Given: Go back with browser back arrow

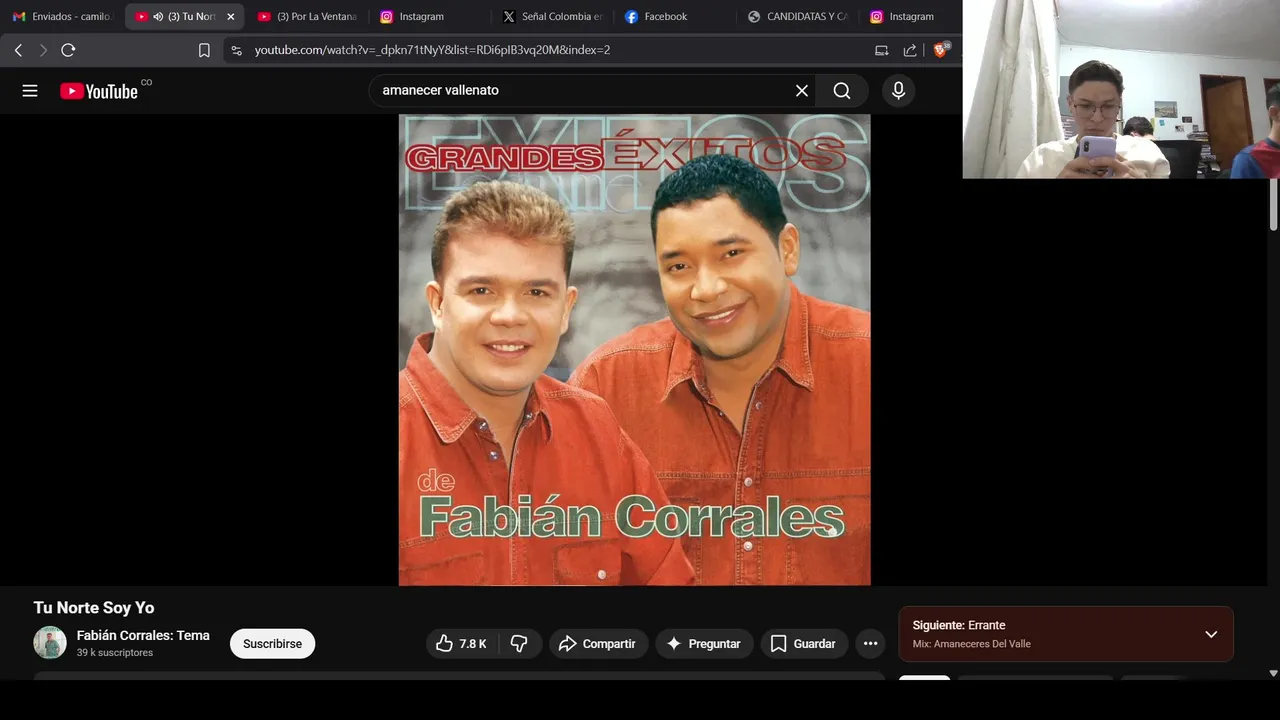Looking at the screenshot, I should (x=18, y=50).
